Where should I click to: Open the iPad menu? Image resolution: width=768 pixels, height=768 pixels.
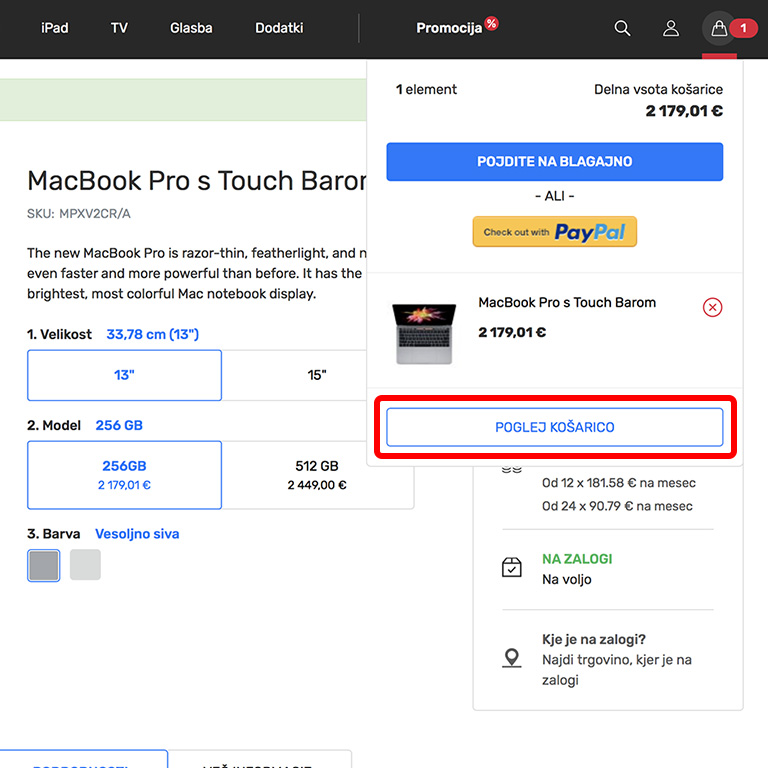(x=54, y=28)
